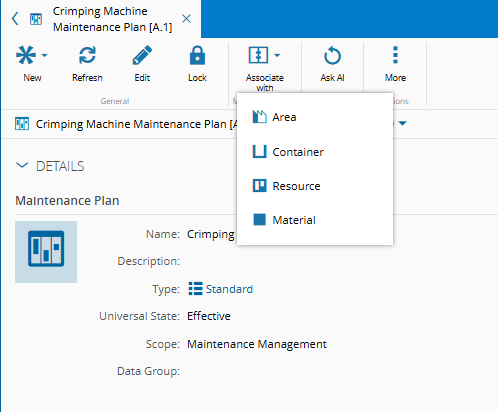Click the maintenance plan icon in tab header
This screenshot has height=412, width=498.
pyautogui.click(x=36, y=19)
